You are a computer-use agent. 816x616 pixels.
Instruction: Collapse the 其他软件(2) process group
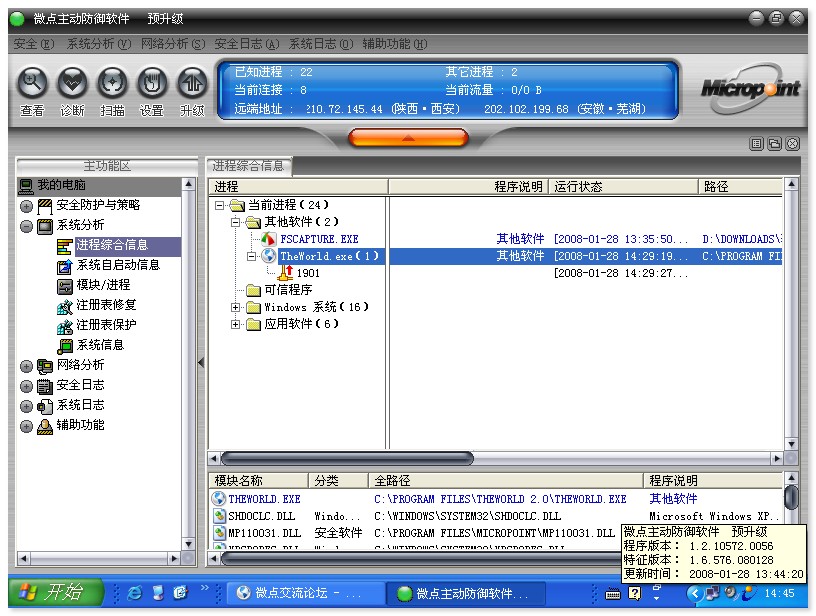click(x=236, y=222)
